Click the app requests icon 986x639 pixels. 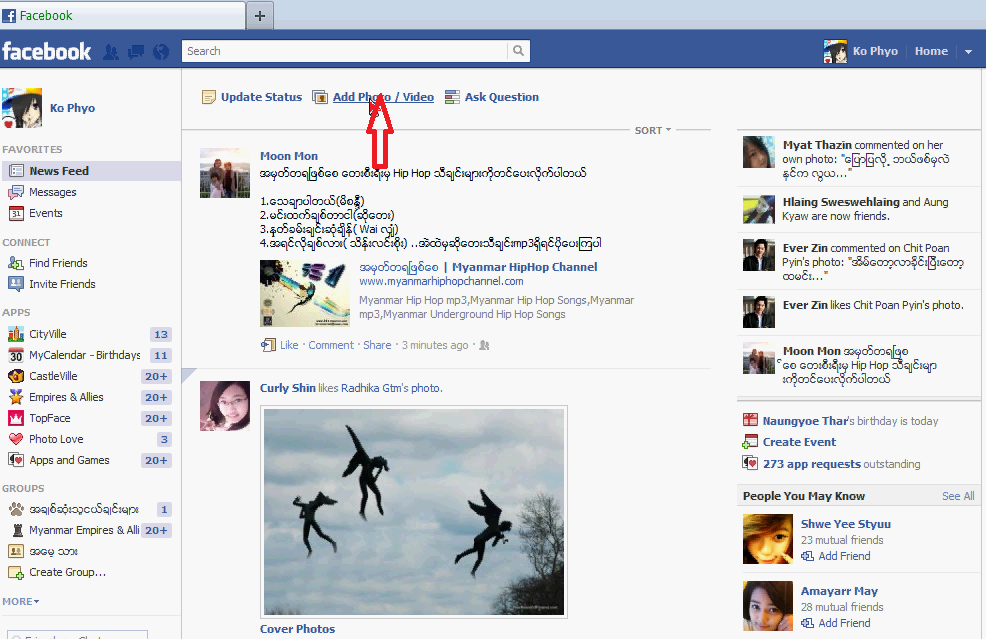coord(750,464)
